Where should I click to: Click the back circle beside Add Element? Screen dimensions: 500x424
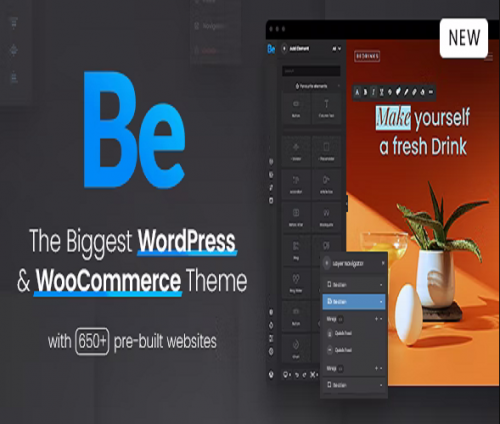[284, 49]
